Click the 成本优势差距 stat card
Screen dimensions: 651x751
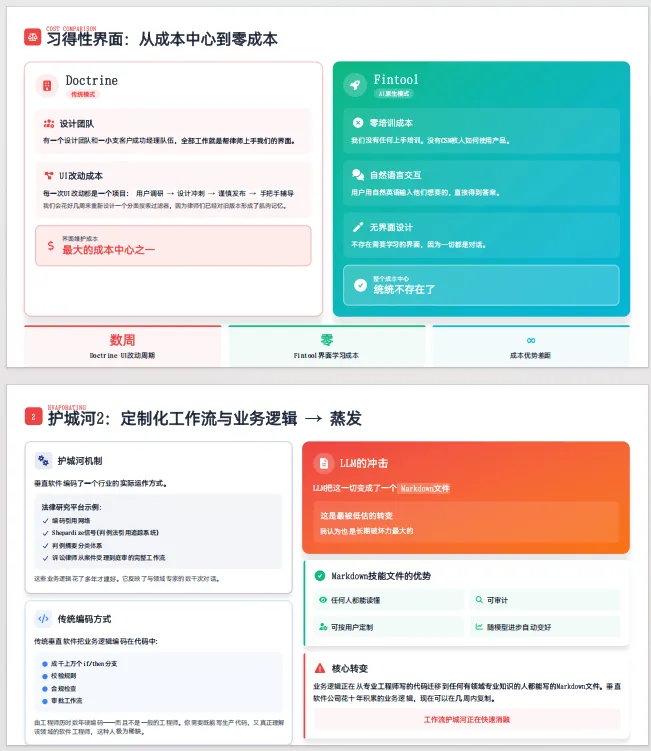point(531,346)
